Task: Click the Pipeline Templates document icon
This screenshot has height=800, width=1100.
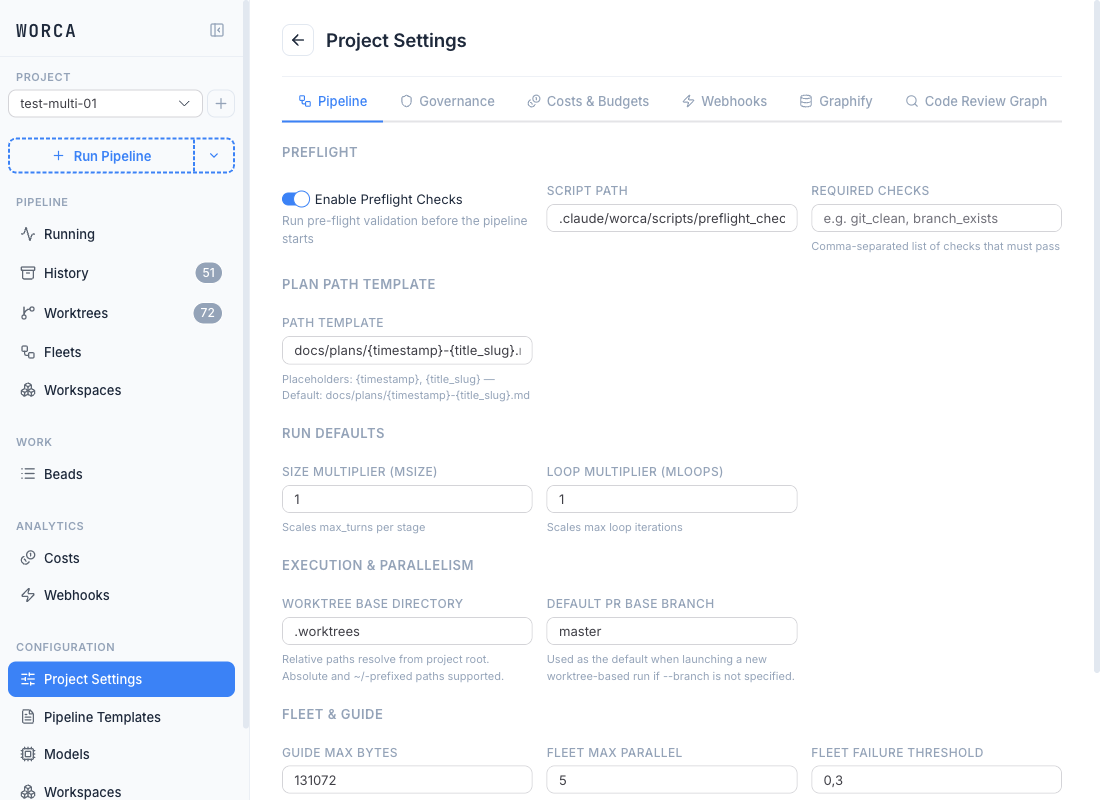Action: (28, 716)
